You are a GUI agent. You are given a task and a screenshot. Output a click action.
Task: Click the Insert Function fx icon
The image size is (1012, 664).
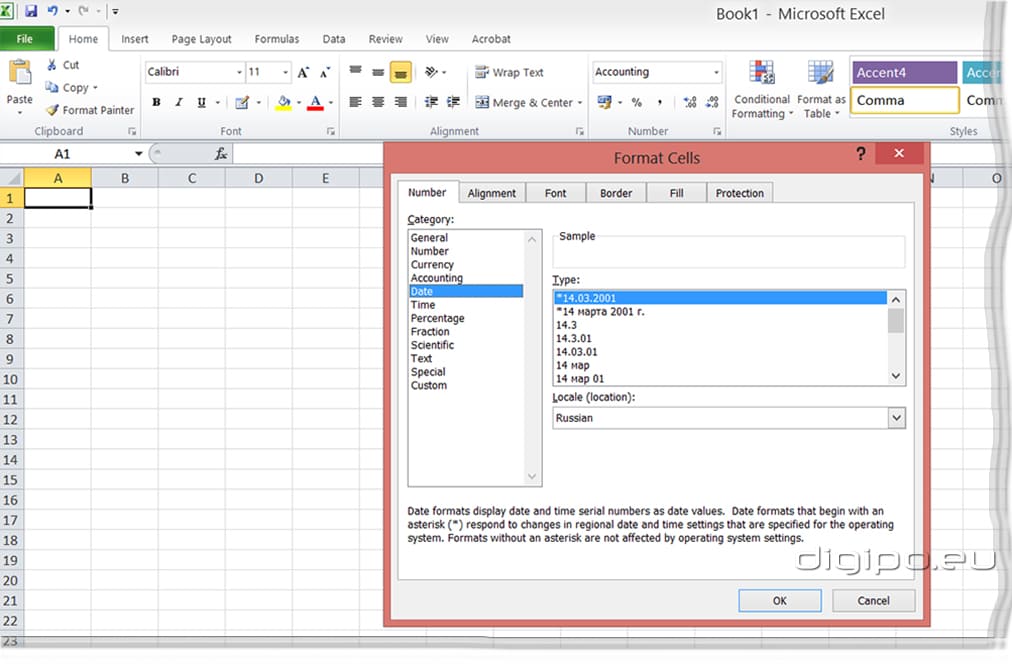pyautogui.click(x=221, y=154)
